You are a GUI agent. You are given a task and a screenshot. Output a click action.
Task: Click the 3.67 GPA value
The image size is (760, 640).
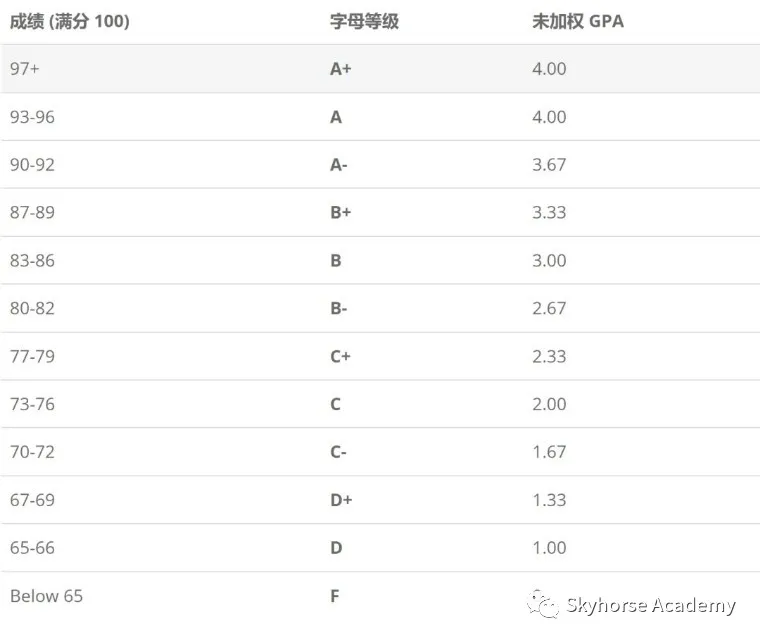click(549, 165)
